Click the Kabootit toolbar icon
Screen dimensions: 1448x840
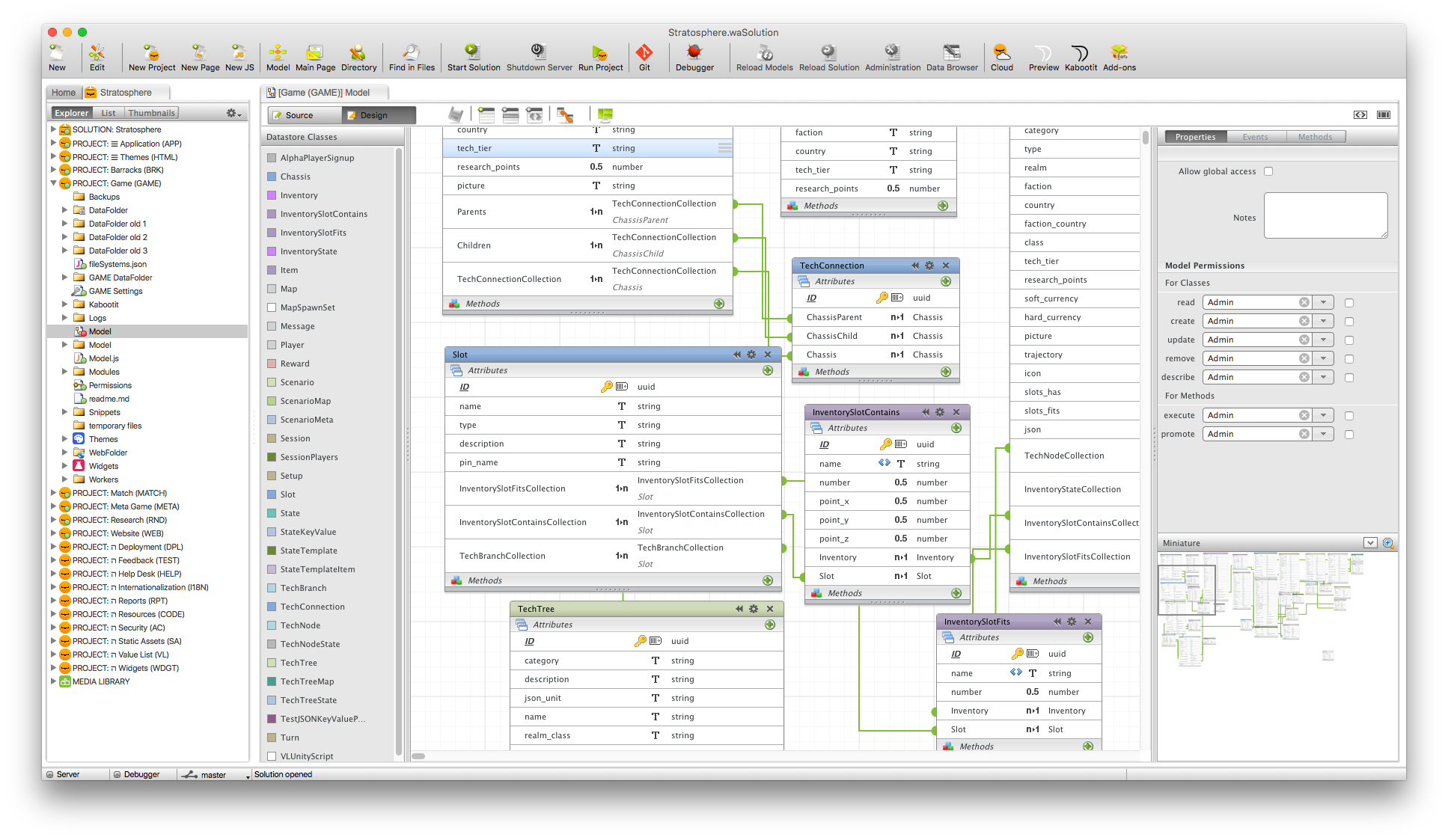(1080, 52)
